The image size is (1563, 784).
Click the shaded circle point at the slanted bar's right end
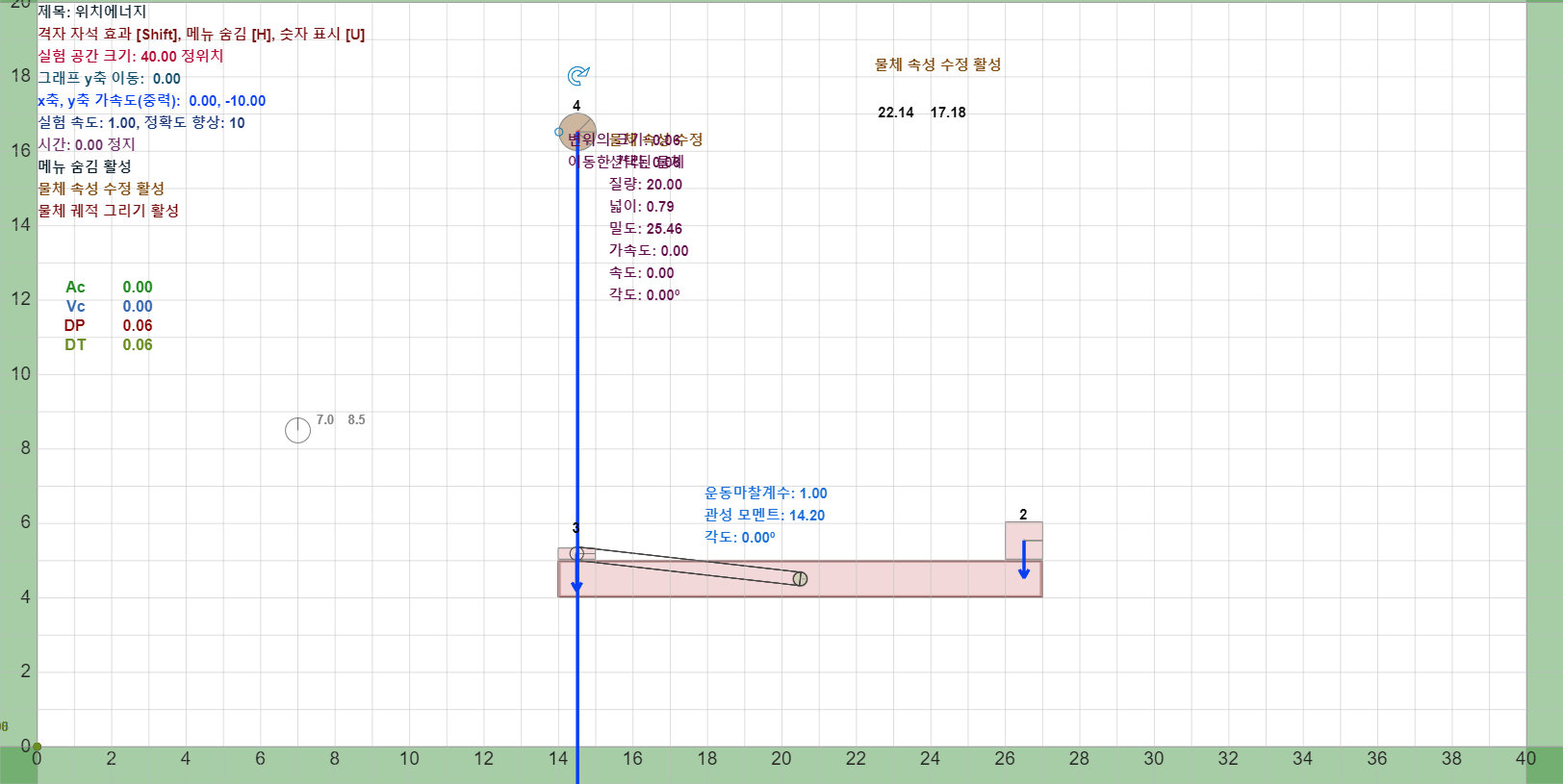[800, 578]
